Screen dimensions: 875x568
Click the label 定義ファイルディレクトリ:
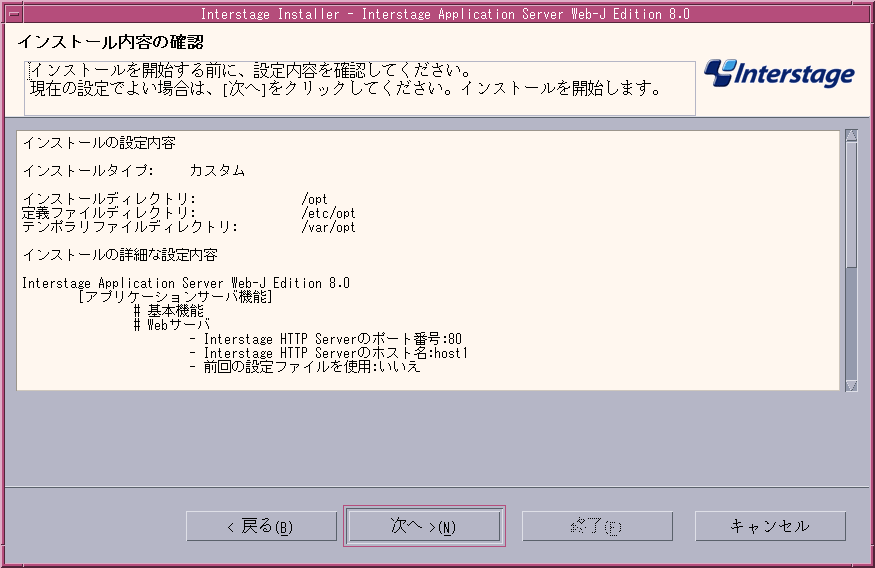coord(109,213)
